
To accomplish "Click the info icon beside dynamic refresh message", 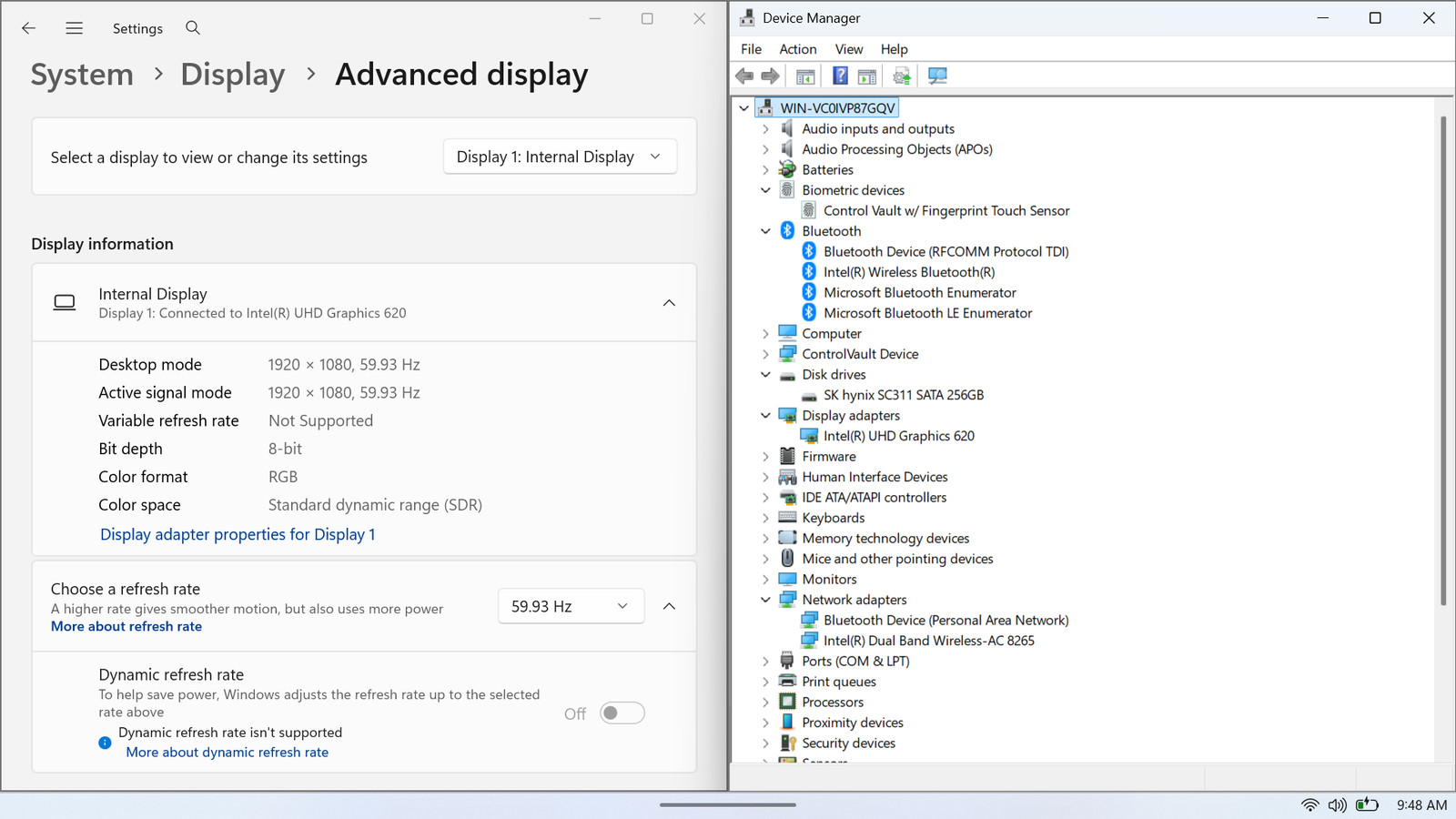I will 105,743.
